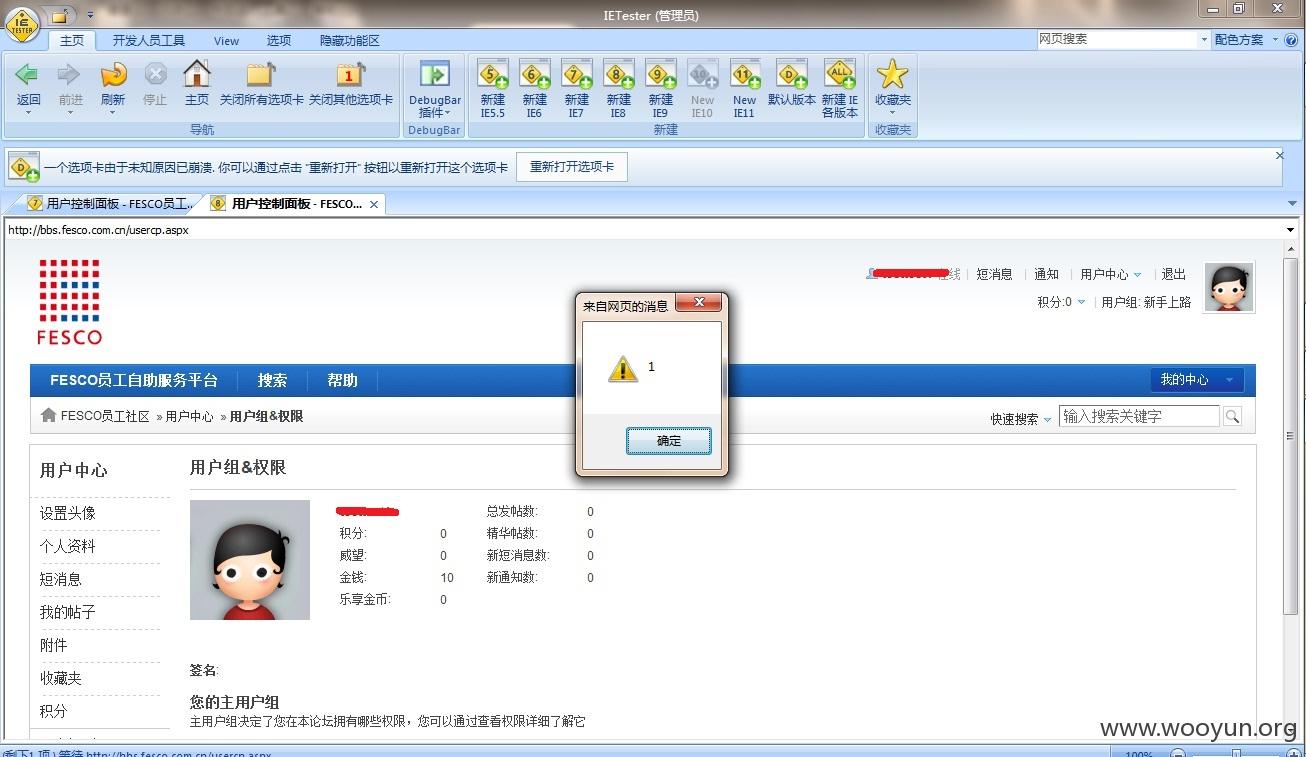1306x757 pixels.
Task: Click the New IE10 icon
Action: click(703, 74)
